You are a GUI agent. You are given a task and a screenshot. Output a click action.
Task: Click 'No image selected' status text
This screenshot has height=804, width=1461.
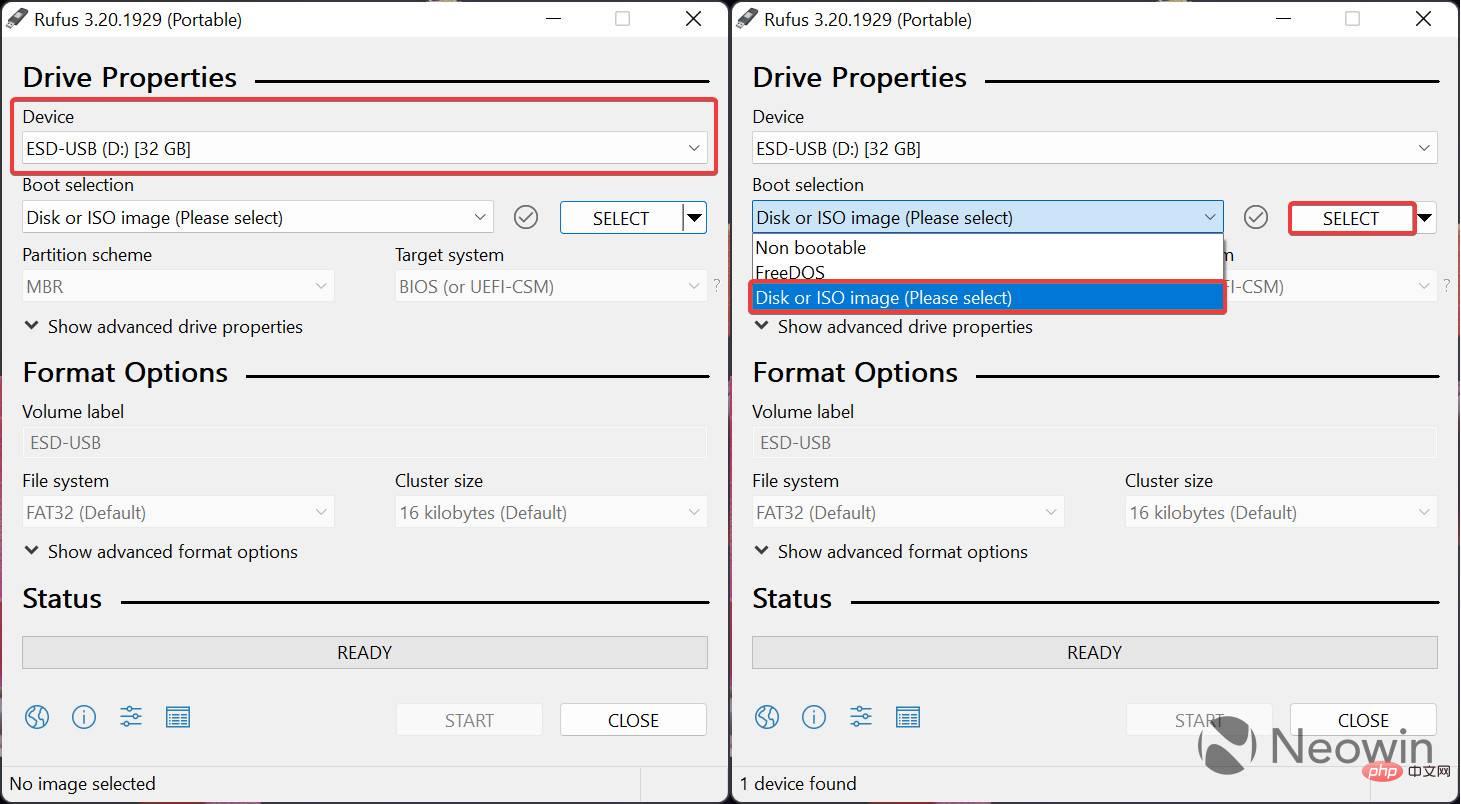pyautogui.click(x=82, y=783)
